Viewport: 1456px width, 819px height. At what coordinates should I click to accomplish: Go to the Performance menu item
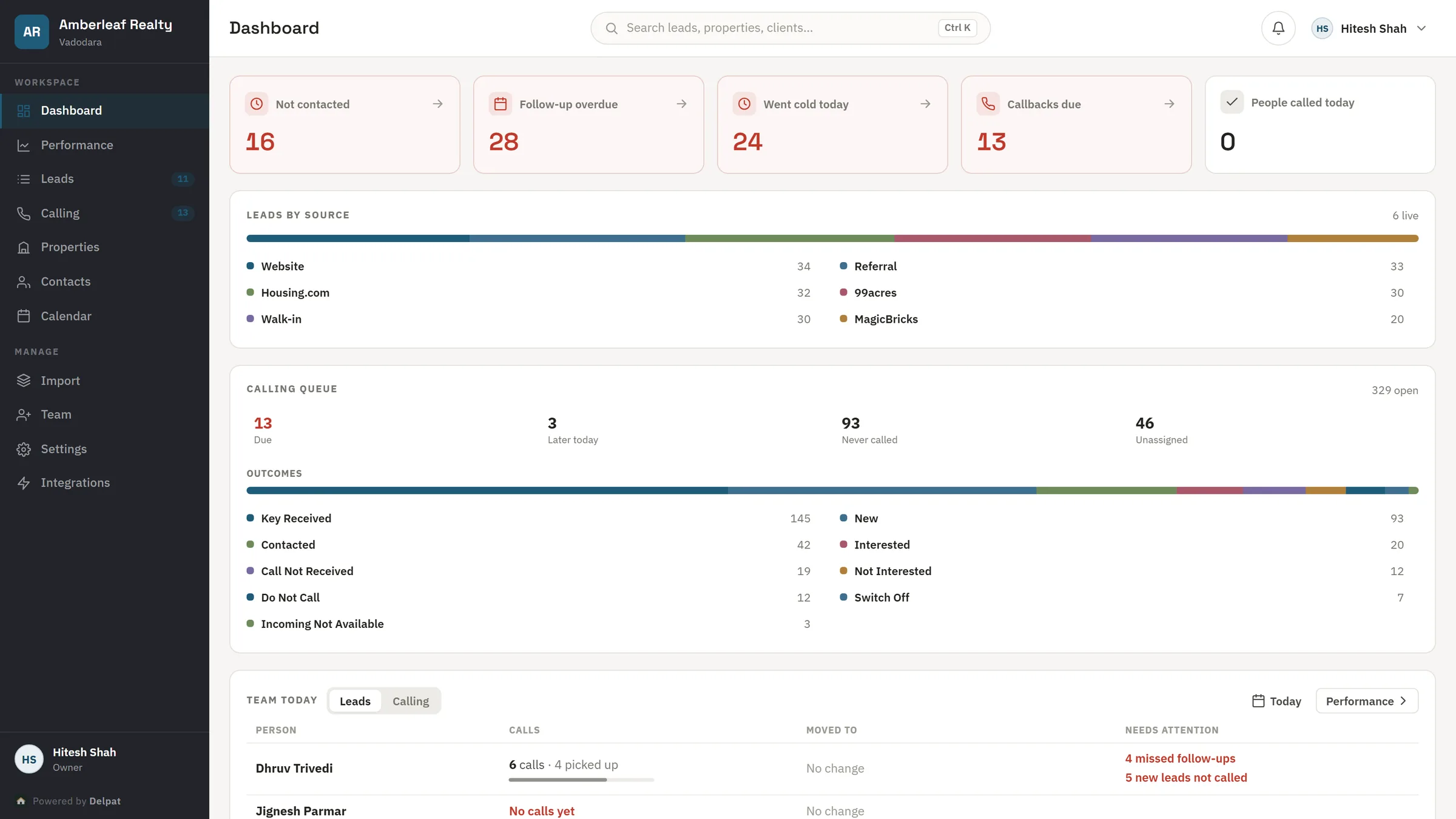104,145
